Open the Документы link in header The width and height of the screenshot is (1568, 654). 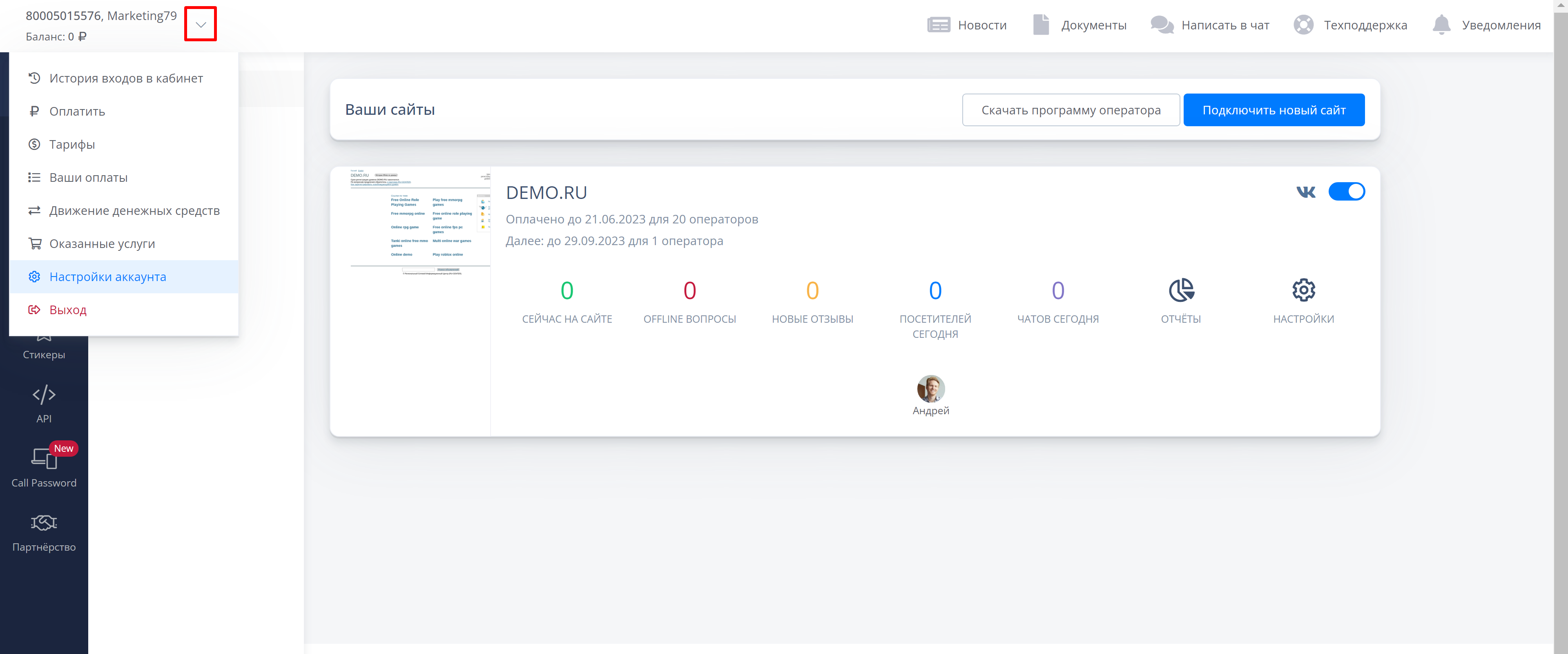(x=1093, y=25)
